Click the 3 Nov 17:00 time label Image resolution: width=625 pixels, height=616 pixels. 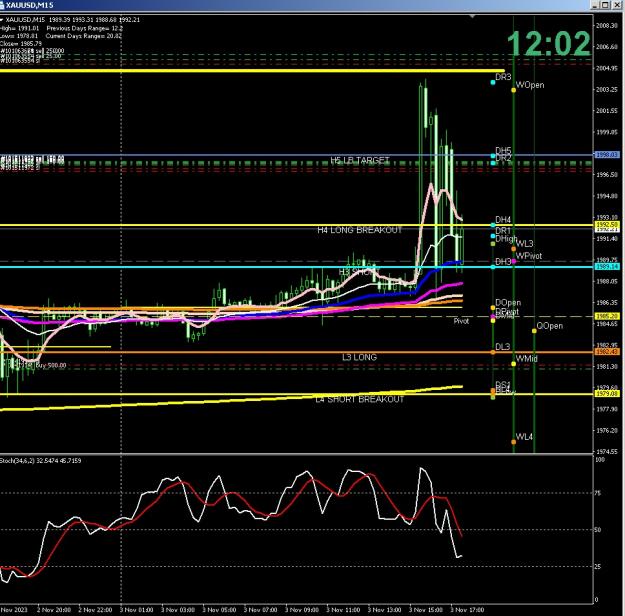pos(467,610)
